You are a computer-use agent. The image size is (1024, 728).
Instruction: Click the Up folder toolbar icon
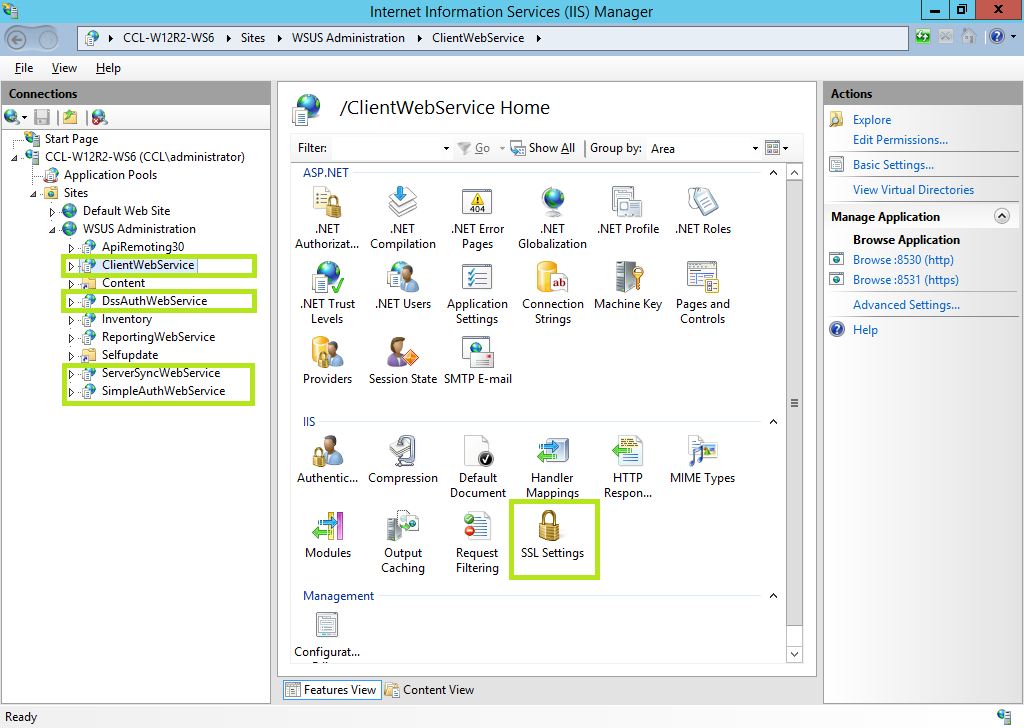[70, 117]
